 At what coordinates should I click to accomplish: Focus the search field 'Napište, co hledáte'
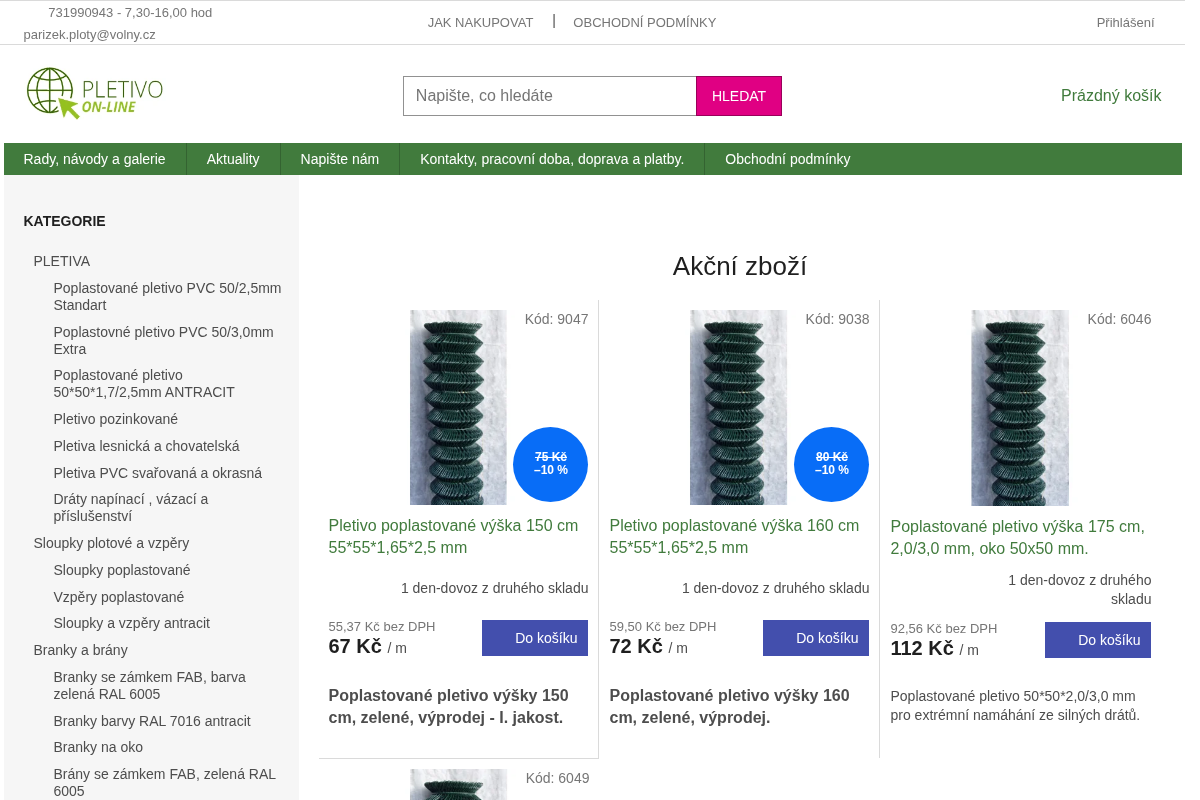[550, 96]
